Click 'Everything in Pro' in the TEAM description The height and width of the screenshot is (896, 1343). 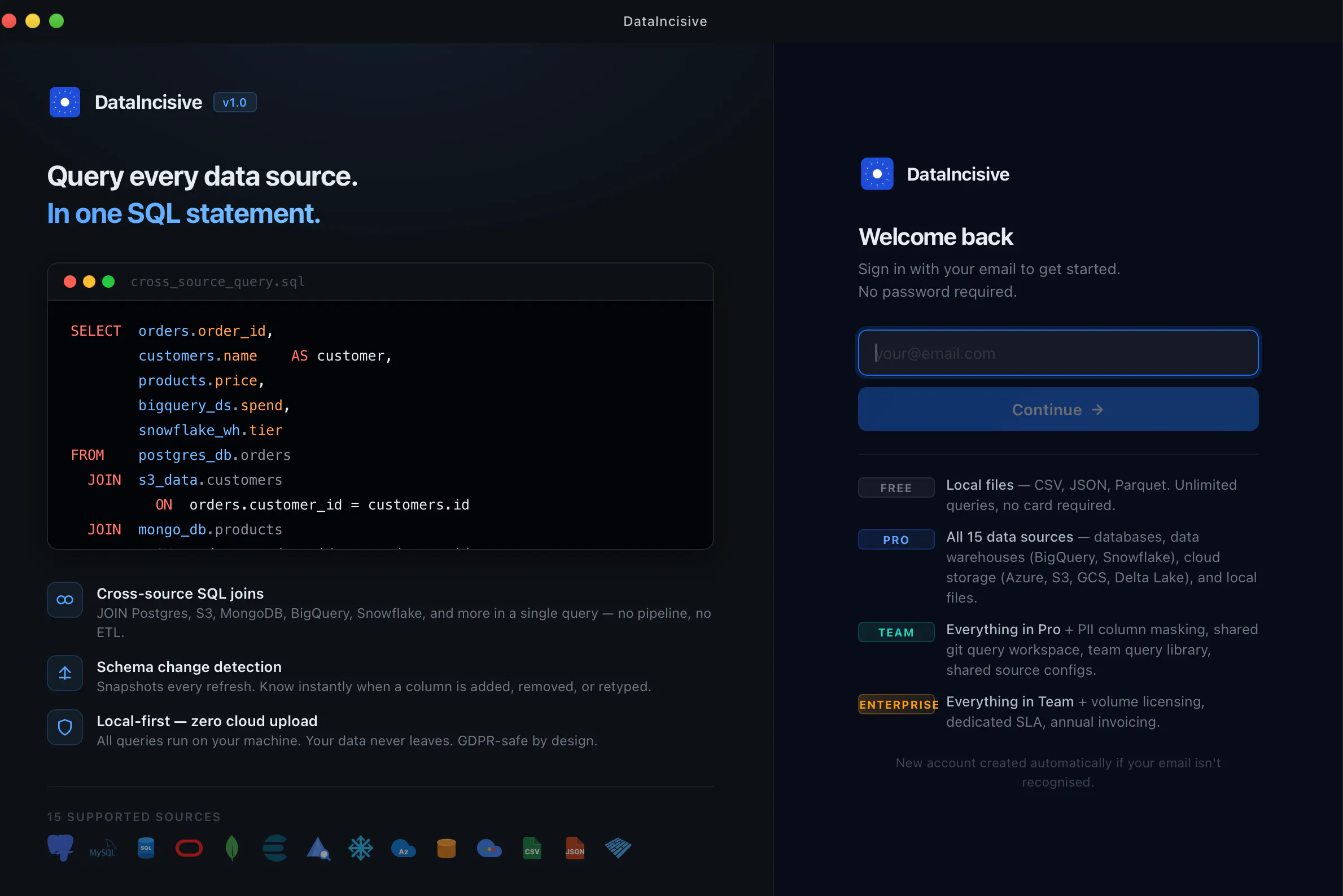pyautogui.click(x=1003, y=630)
